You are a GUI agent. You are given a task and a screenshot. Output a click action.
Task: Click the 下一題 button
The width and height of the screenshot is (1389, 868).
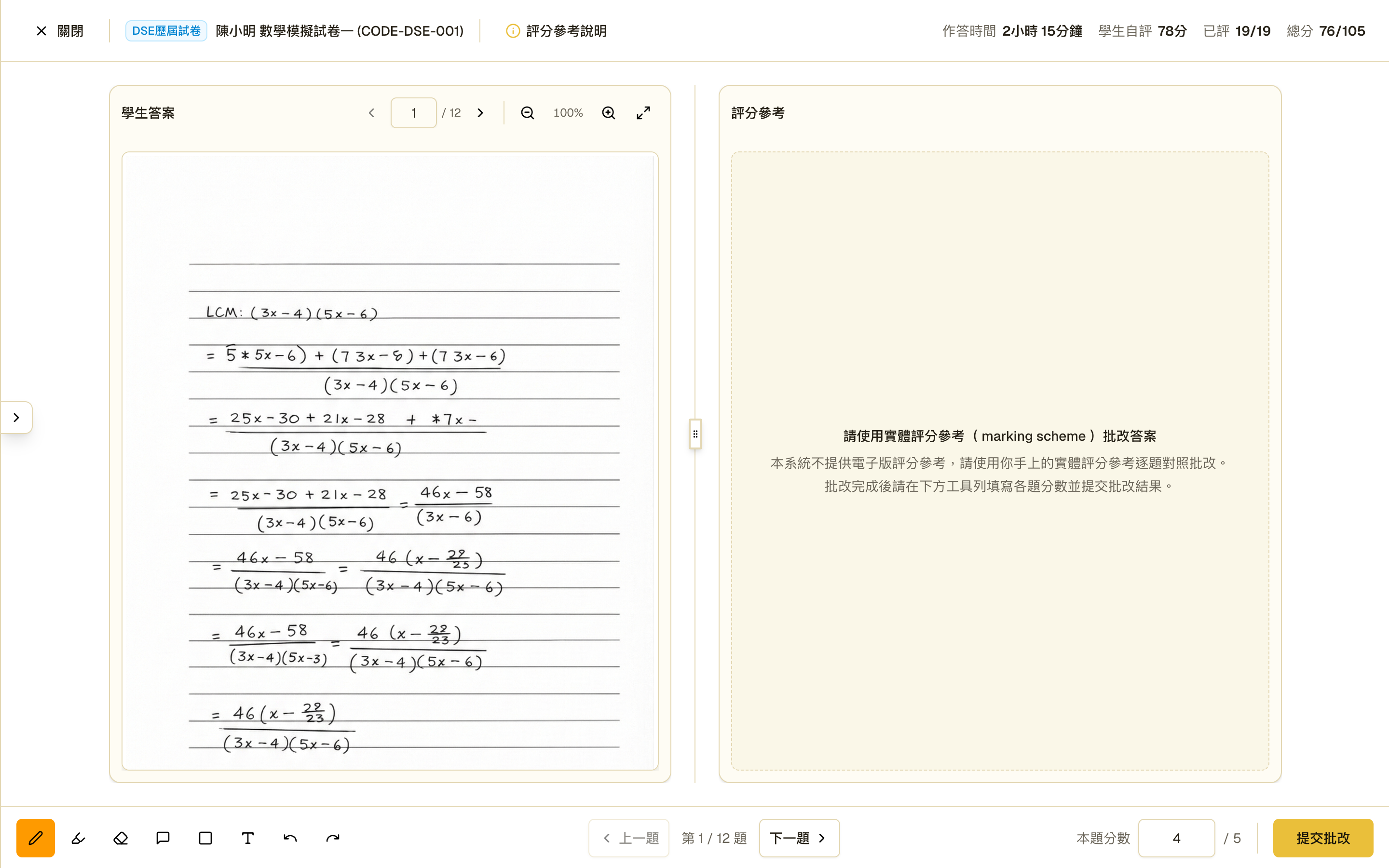(x=799, y=838)
